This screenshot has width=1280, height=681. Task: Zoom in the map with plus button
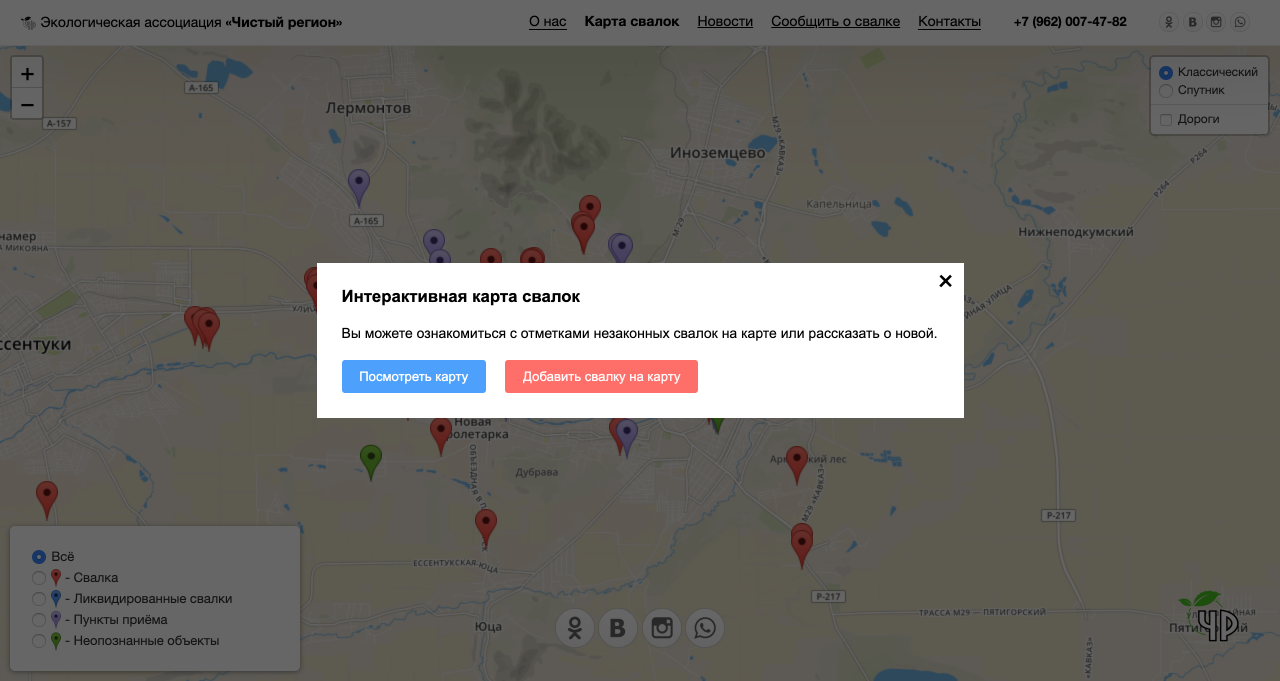(27, 73)
